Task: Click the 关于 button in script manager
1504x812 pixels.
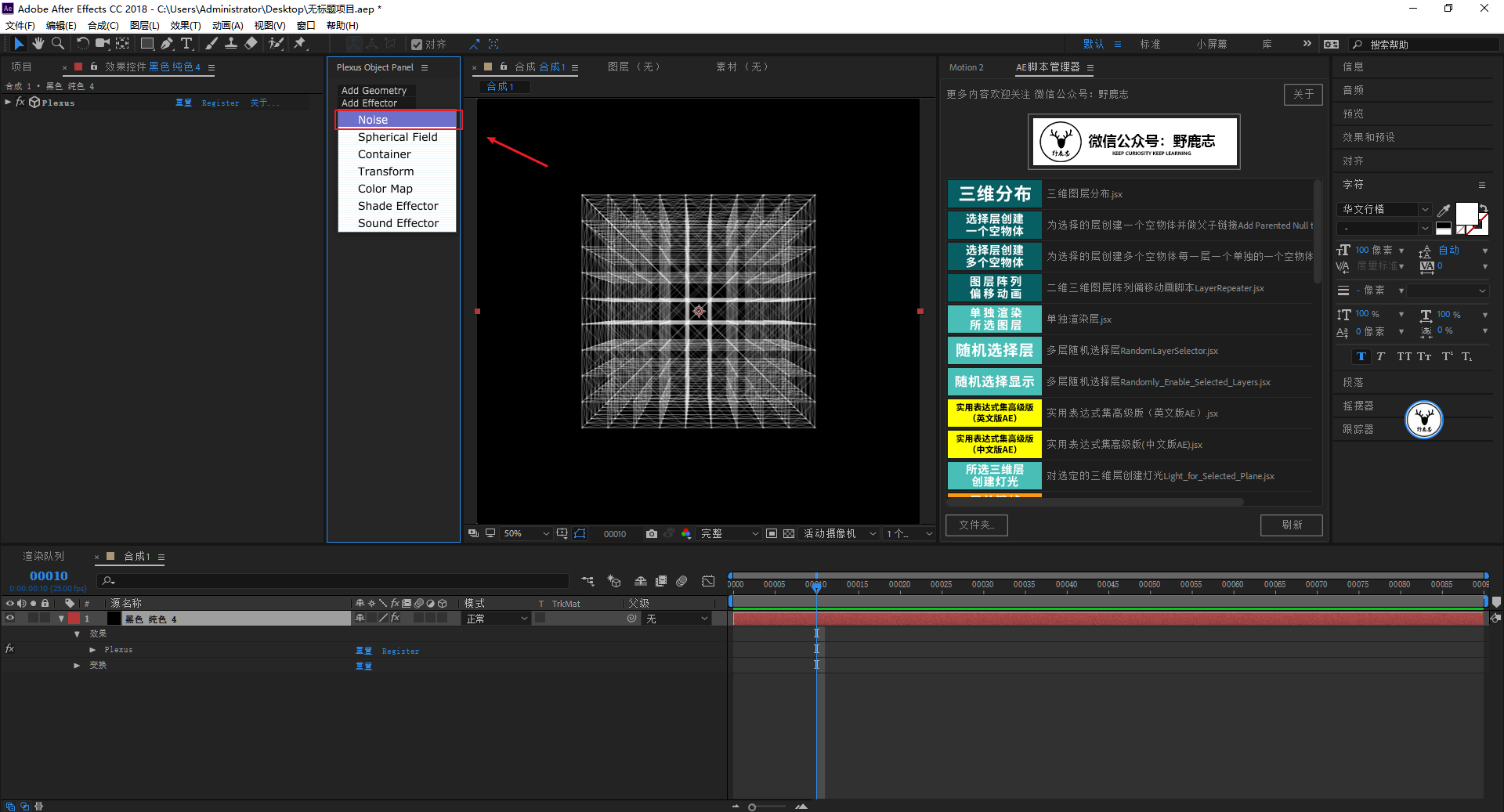Action: click(x=1303, y=94)
